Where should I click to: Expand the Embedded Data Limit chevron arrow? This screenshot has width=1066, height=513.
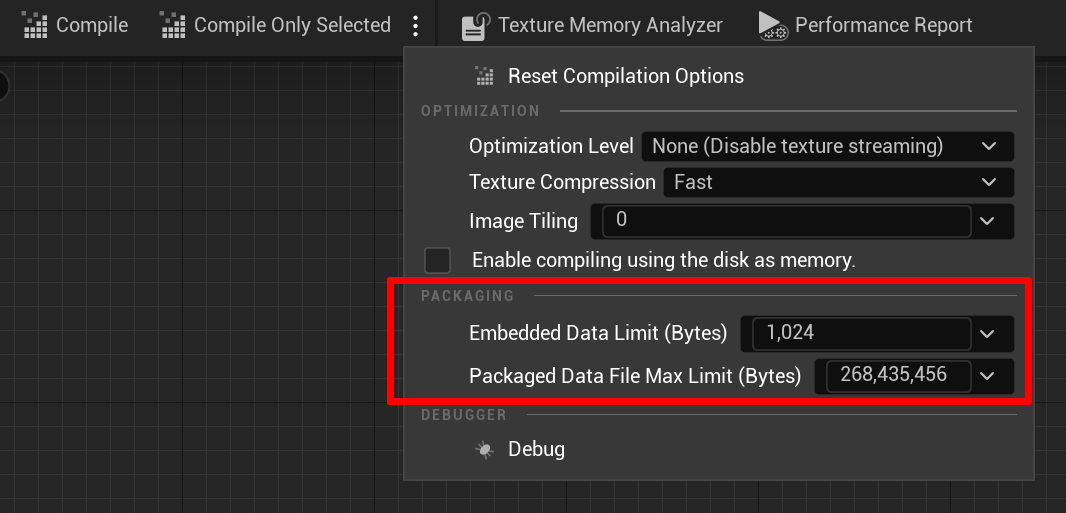click(x=987, y=334)
